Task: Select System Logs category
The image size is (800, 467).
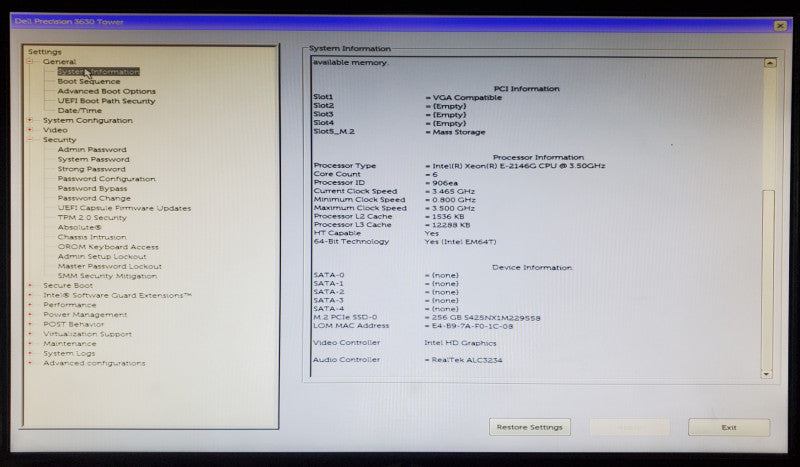Action: 69,353
